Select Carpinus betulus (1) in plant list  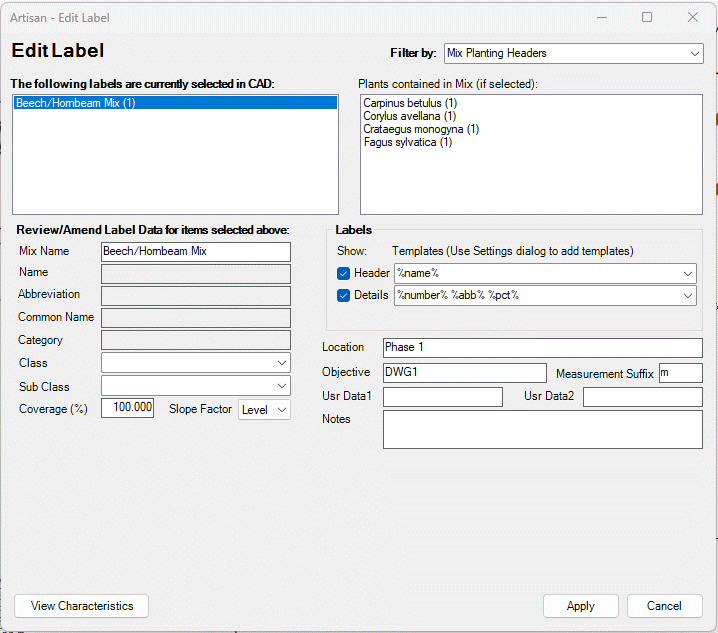pyautogui.click(x=410, y=103)
